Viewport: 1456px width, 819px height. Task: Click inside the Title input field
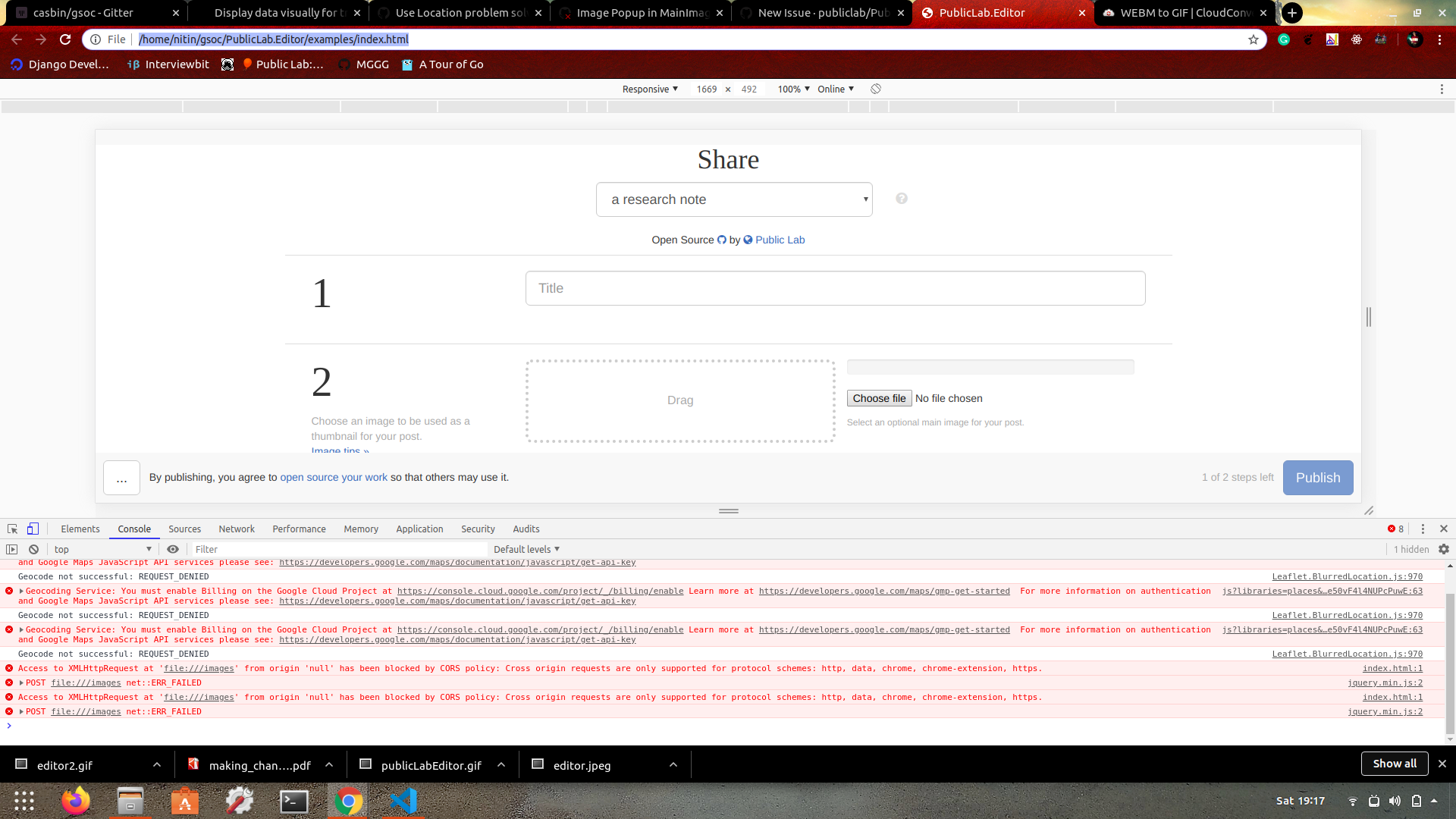834,288
